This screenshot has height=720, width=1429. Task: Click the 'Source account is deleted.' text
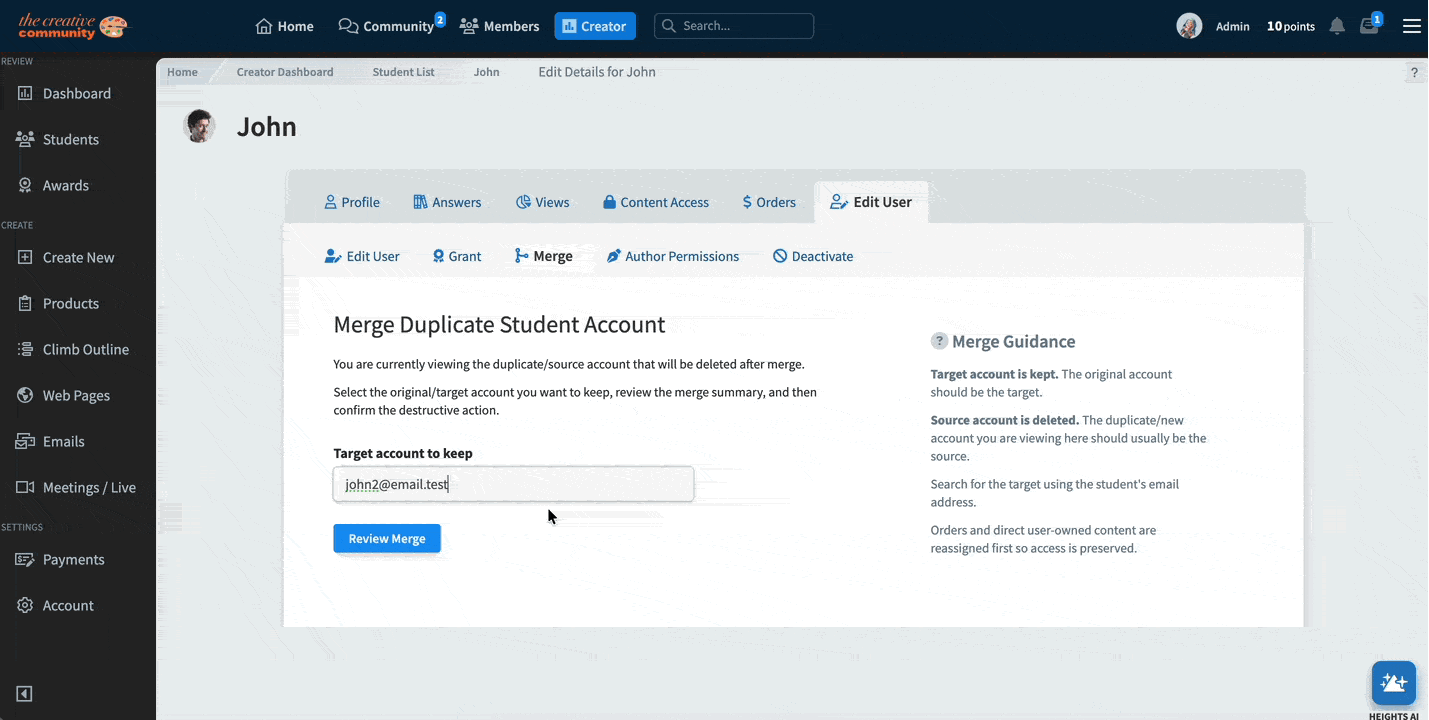click(1005, 420)
